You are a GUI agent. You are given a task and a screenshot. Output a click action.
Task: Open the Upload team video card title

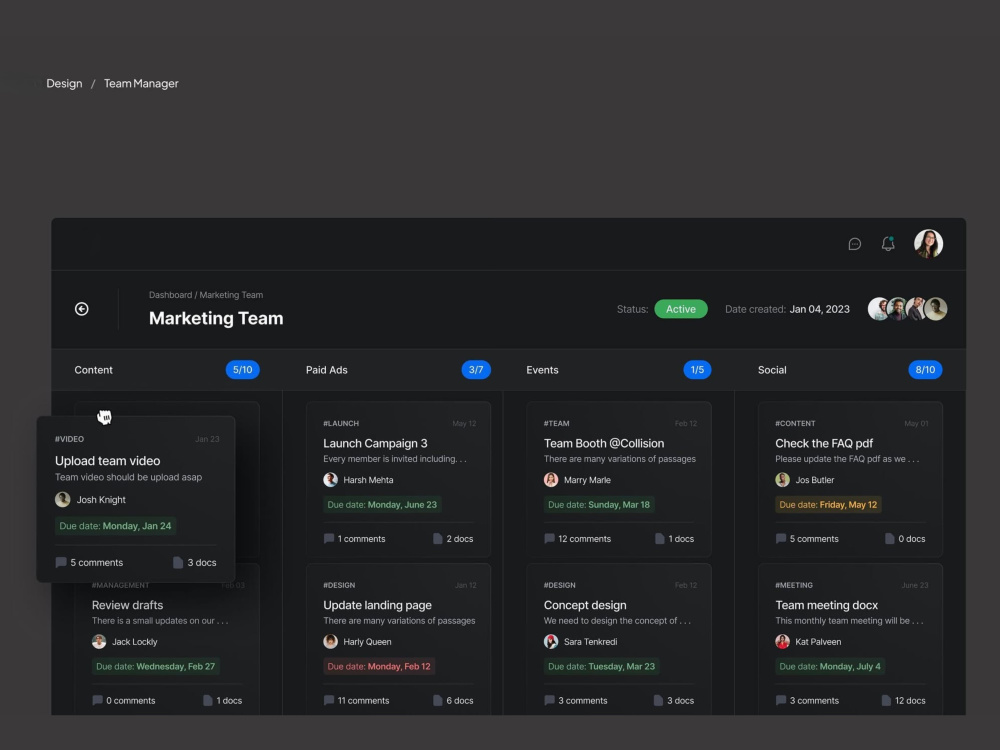point(107,460)
